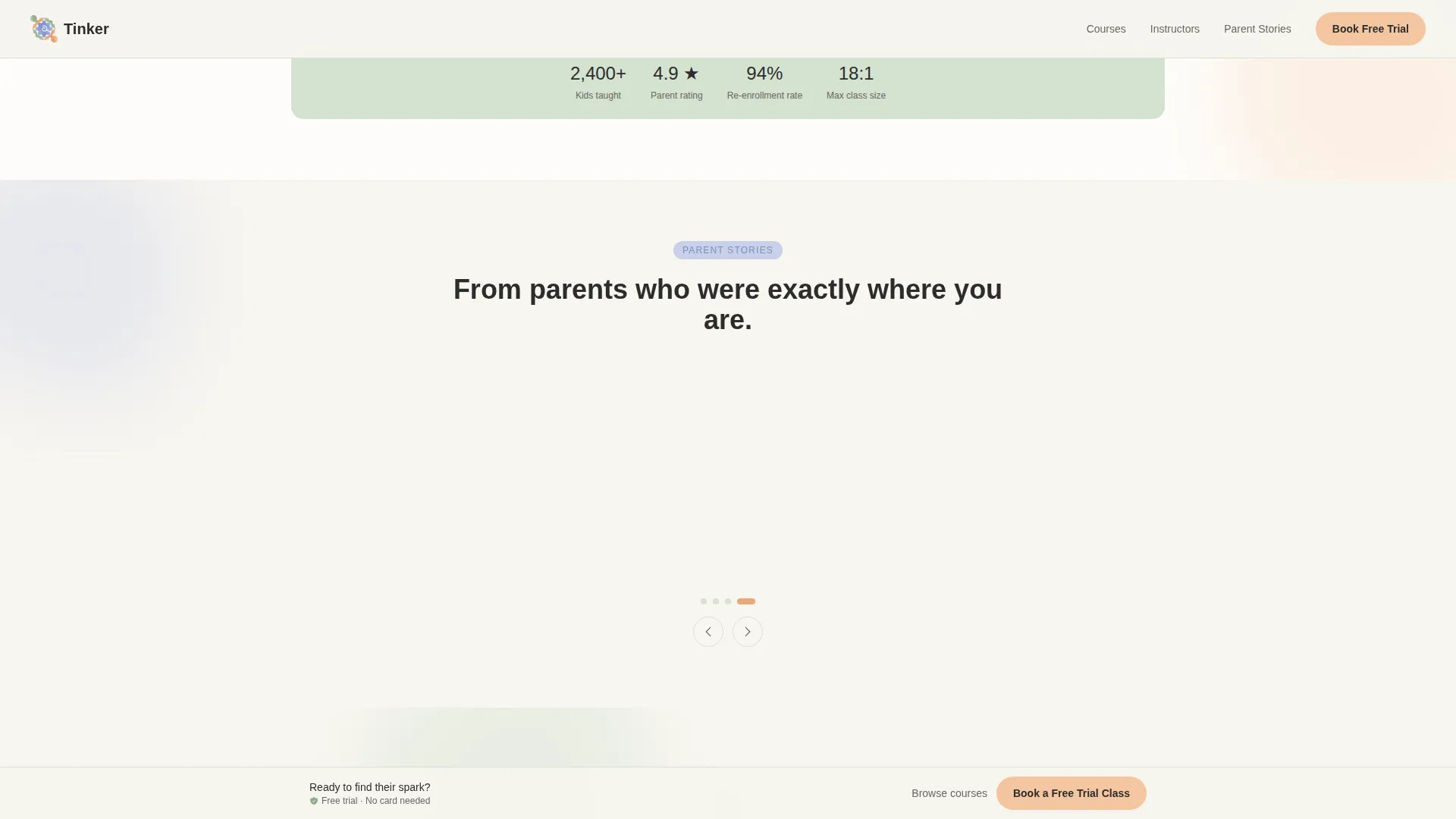
Task: Click the PARENT STORIES badge
Action: click(728, 250)
